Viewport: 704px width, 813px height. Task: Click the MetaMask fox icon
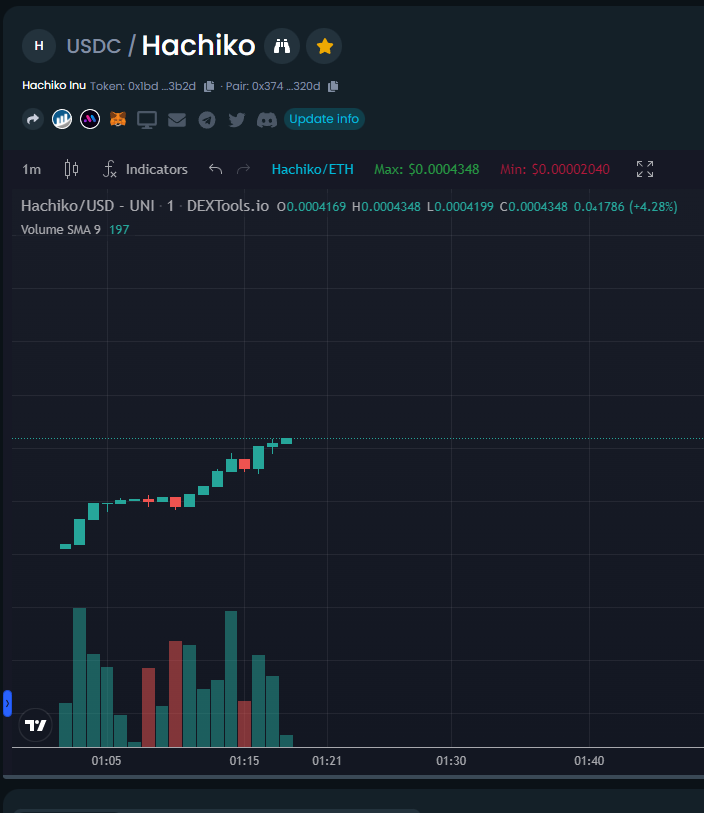(118, 120)
